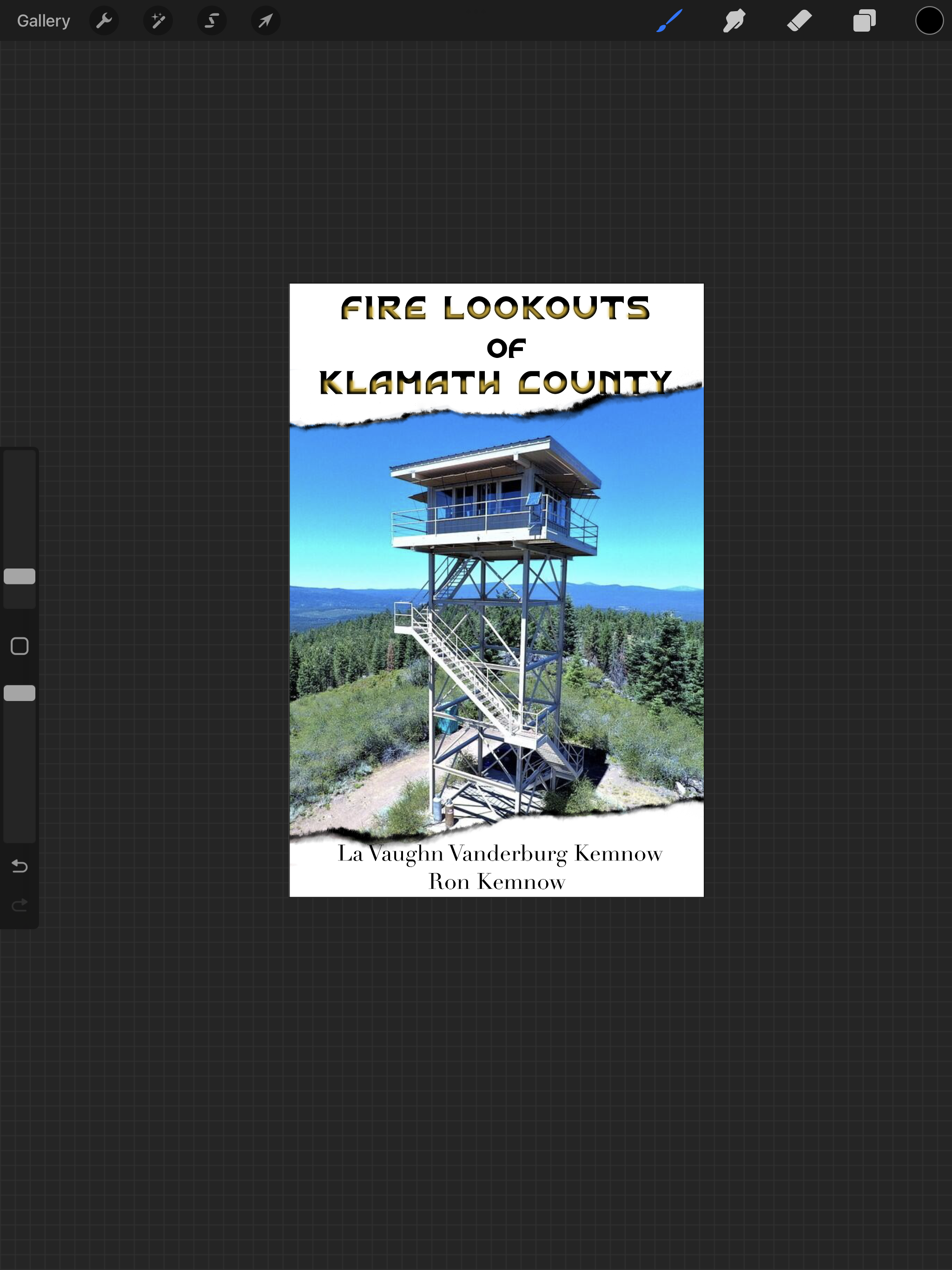Click the Klamath County title text
Viewport: 952px width, 1270px height.
click(x=495, y=383)
